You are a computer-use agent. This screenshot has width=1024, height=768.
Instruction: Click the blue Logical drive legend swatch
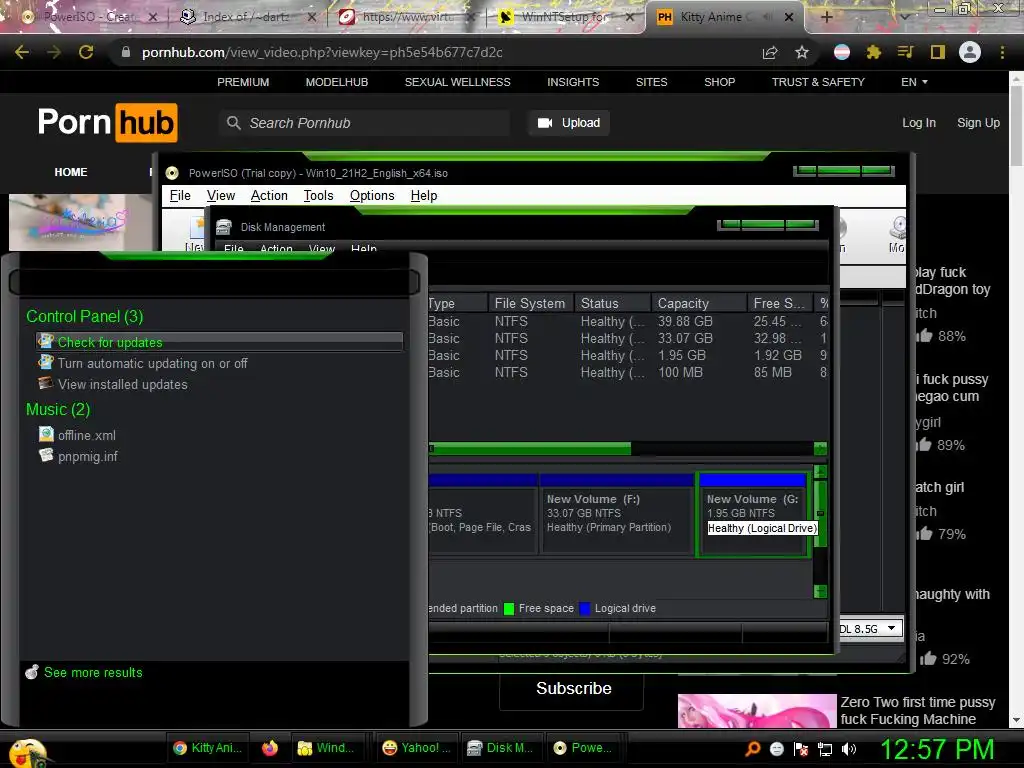tap(585, 609)
